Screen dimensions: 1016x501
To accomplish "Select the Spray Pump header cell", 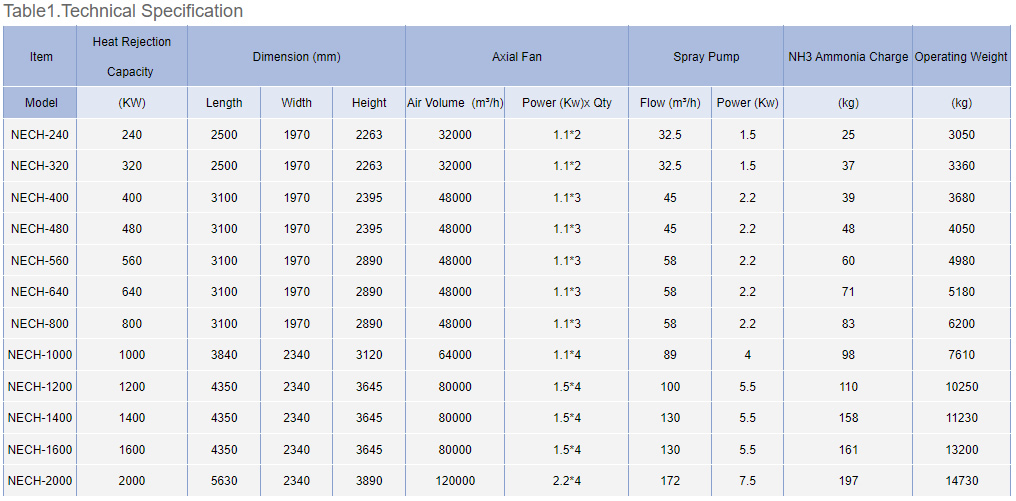I will coord(706,57).
